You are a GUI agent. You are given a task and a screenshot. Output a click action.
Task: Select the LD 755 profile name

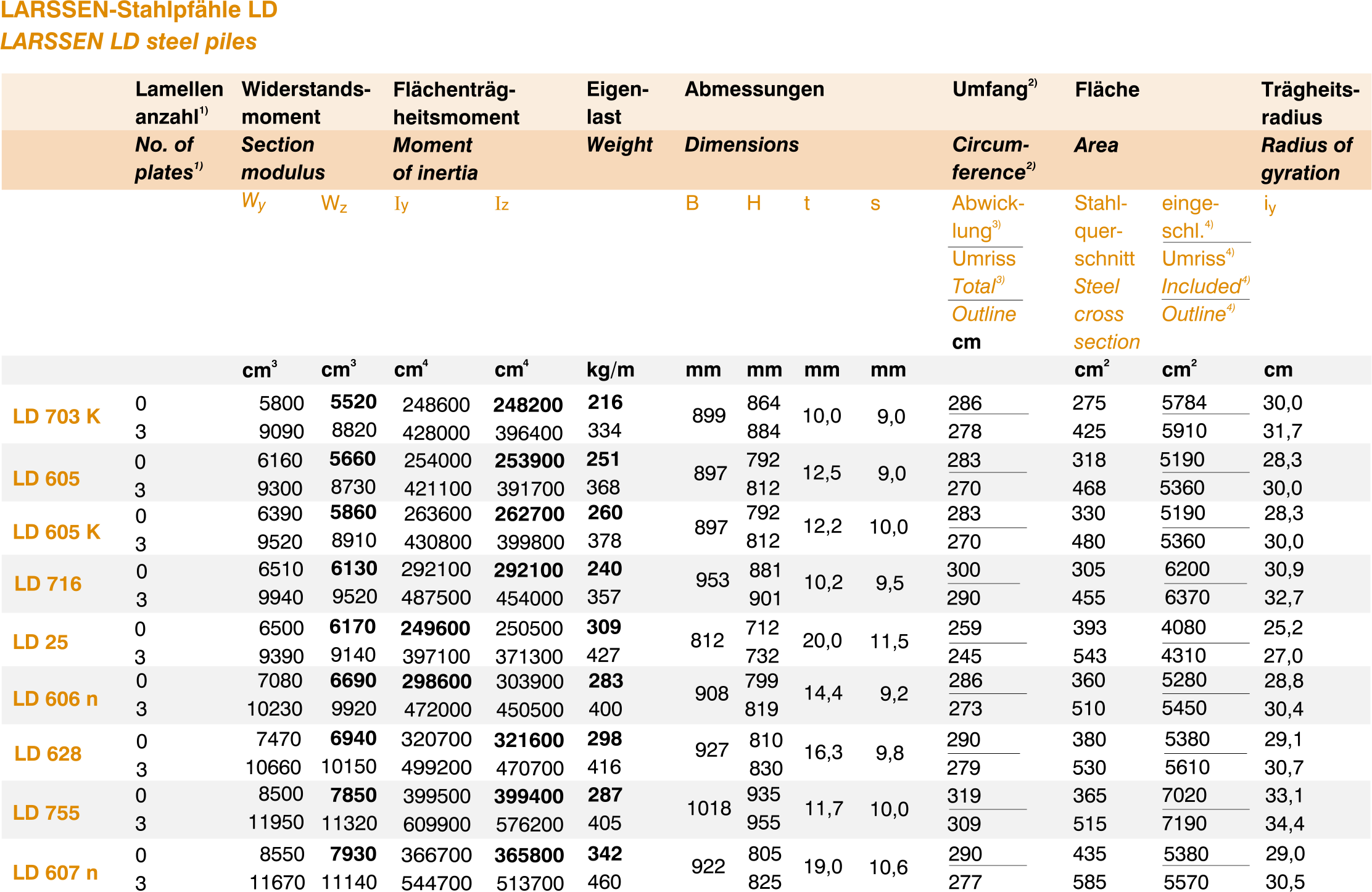click(x=46, y=813)
